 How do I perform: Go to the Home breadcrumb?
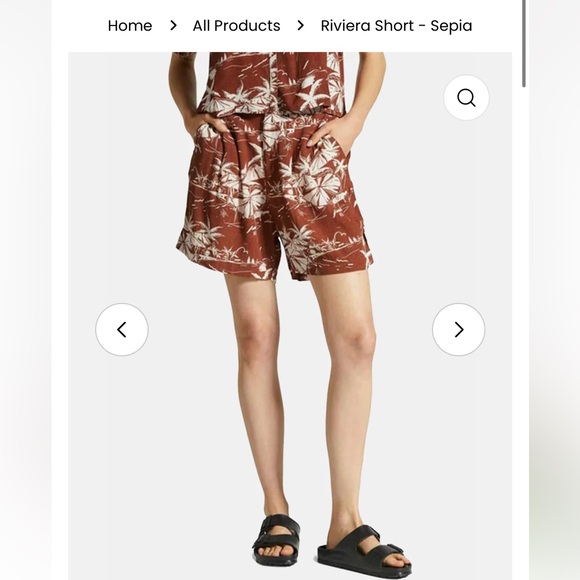[x=130, y=26]
